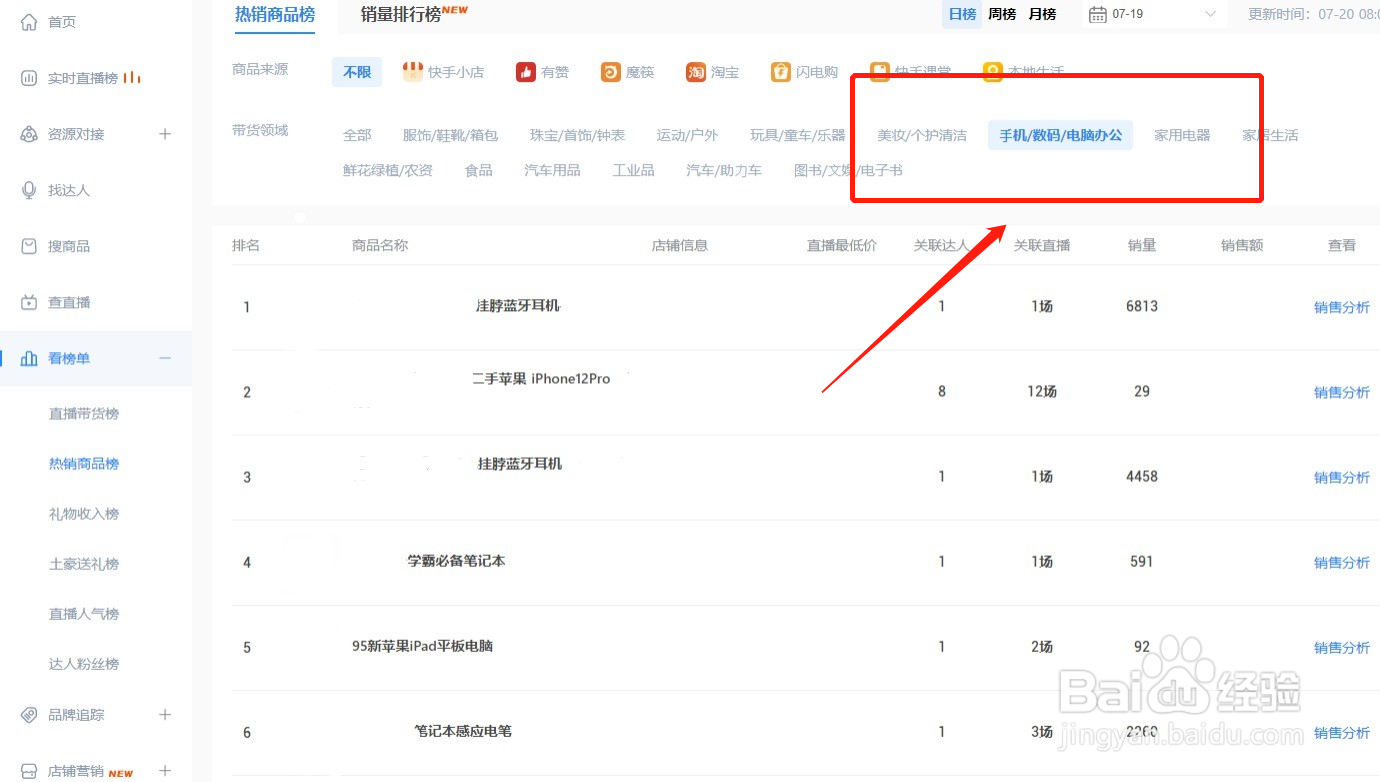Go to 礼物收入榜 in the sidebar
1380x782 pixels.
pyautogui.click(x=83, y=513)
